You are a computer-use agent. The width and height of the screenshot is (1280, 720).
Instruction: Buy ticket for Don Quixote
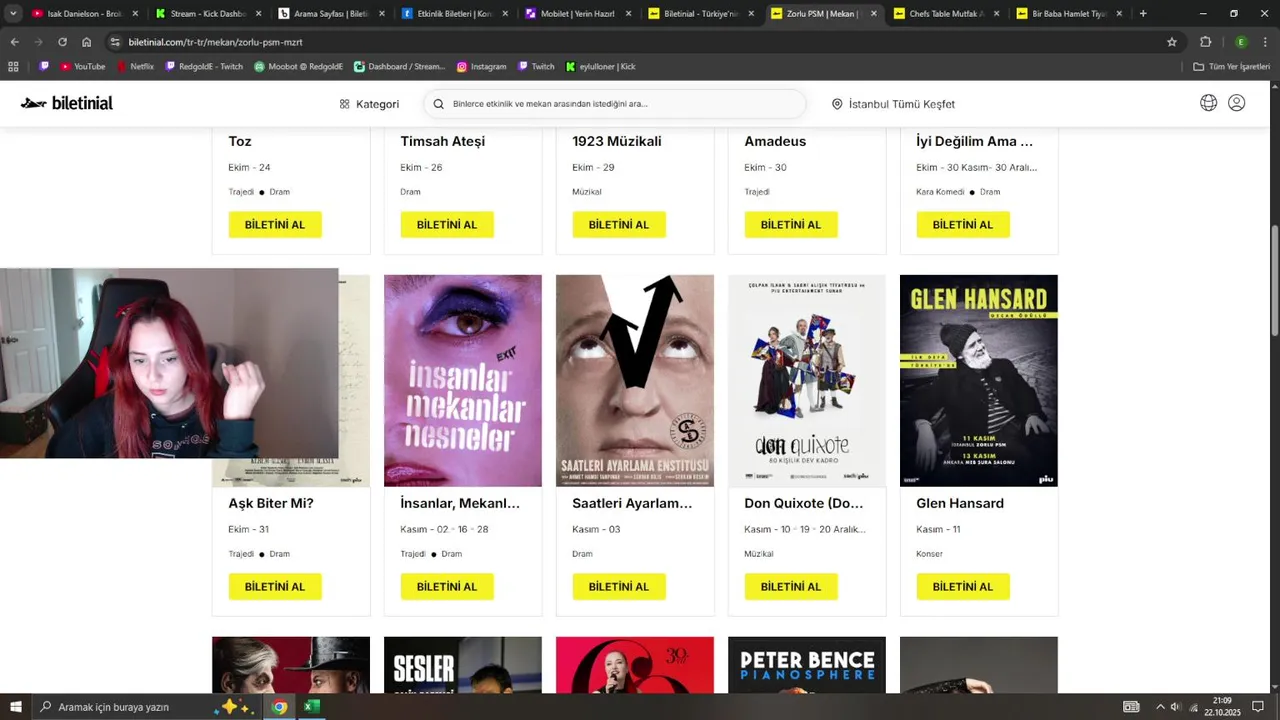(x=791, y=587)
